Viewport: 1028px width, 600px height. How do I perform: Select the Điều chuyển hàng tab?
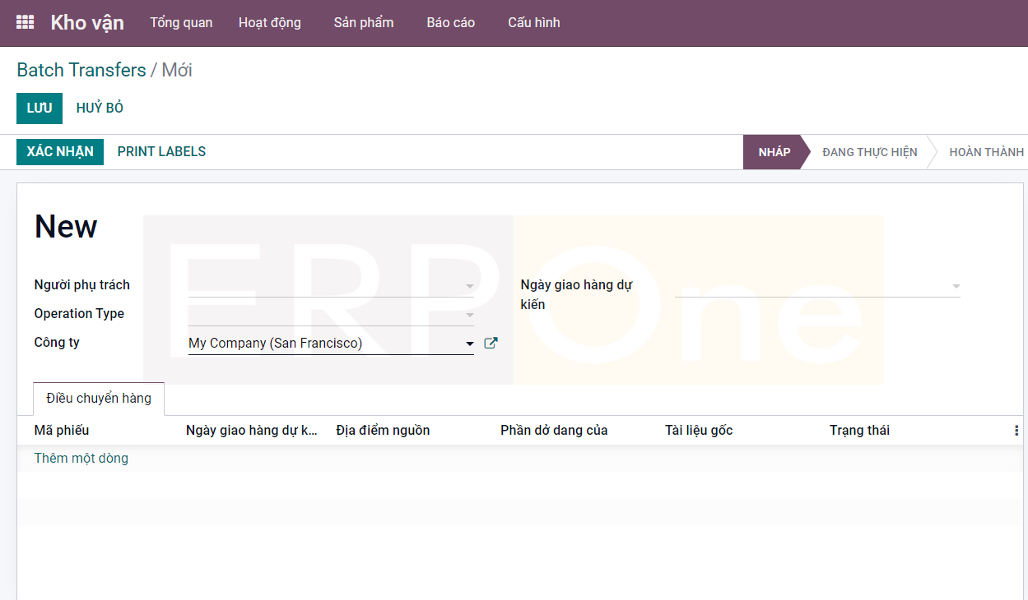tap(98, 398)
